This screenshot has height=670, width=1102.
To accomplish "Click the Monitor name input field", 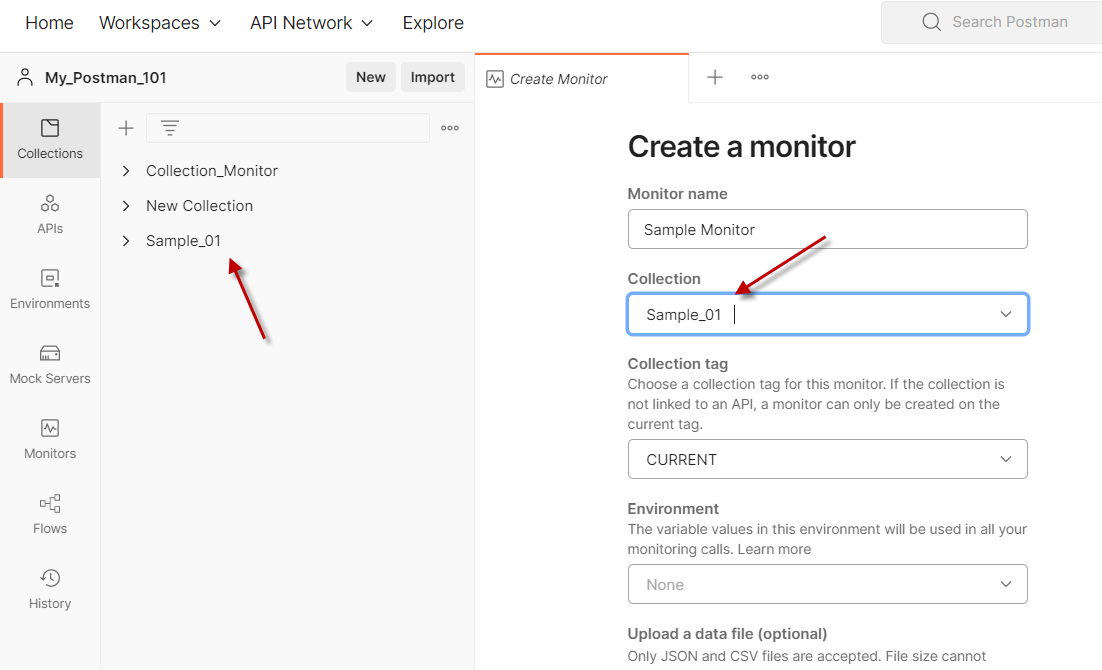I will click(827, 229).
